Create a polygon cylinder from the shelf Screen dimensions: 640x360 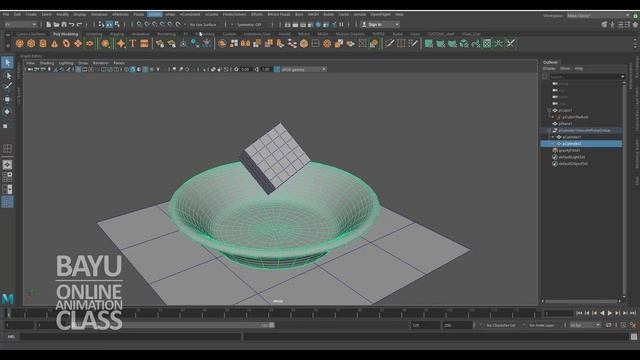(x=43, y=44)
